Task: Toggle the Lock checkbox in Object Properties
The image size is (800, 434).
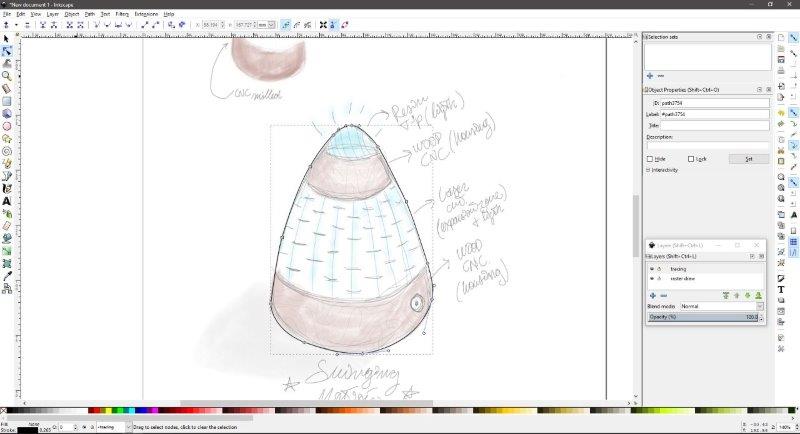Action: 691,159
